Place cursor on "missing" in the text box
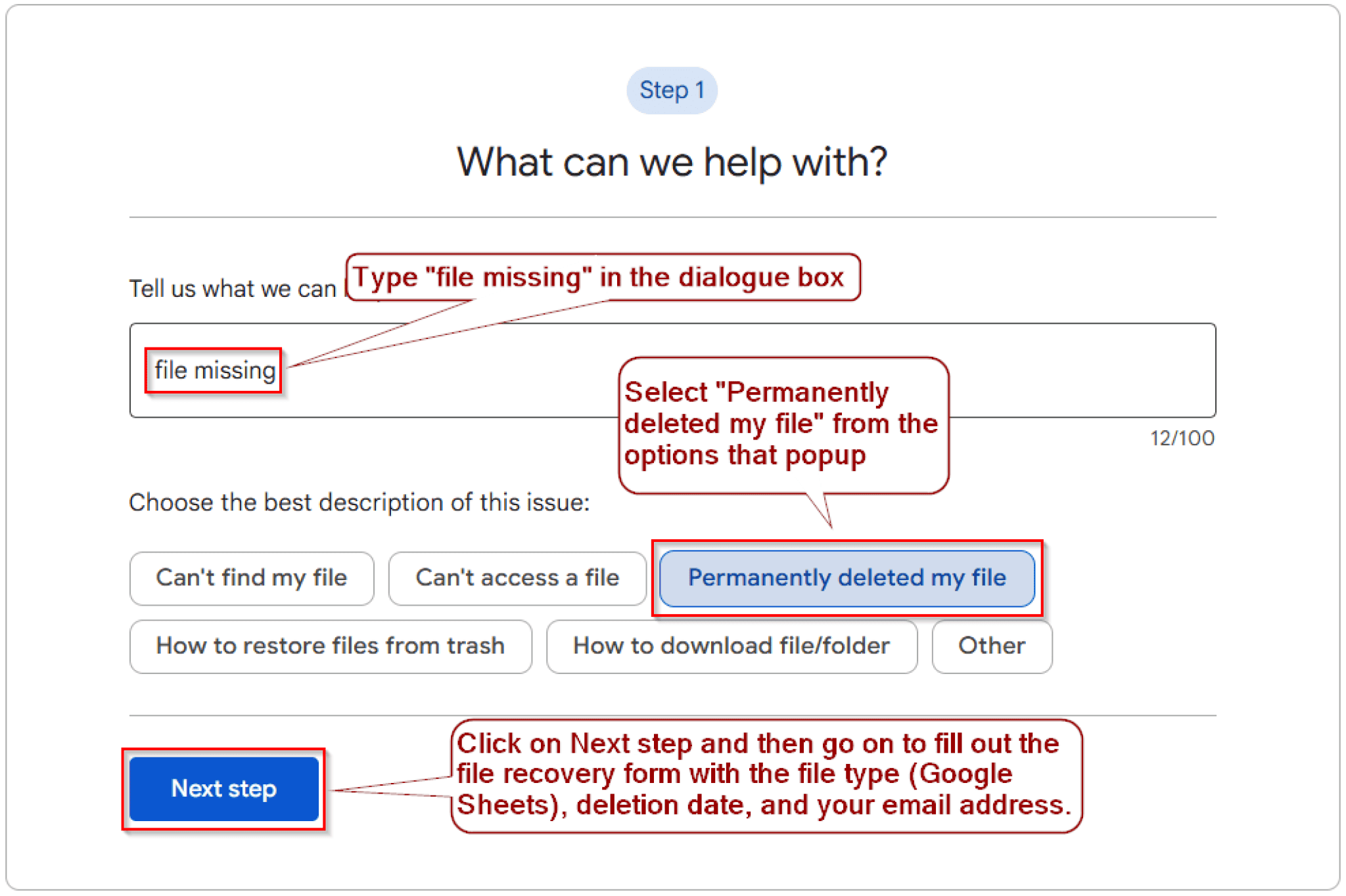 tap(235, 370)
